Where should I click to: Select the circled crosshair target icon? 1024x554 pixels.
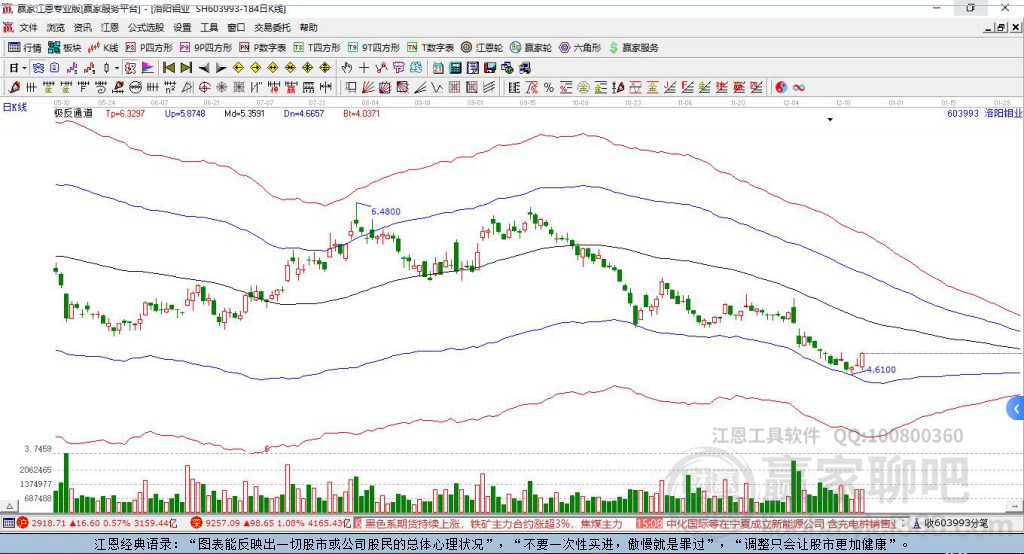tap(204, 88)
